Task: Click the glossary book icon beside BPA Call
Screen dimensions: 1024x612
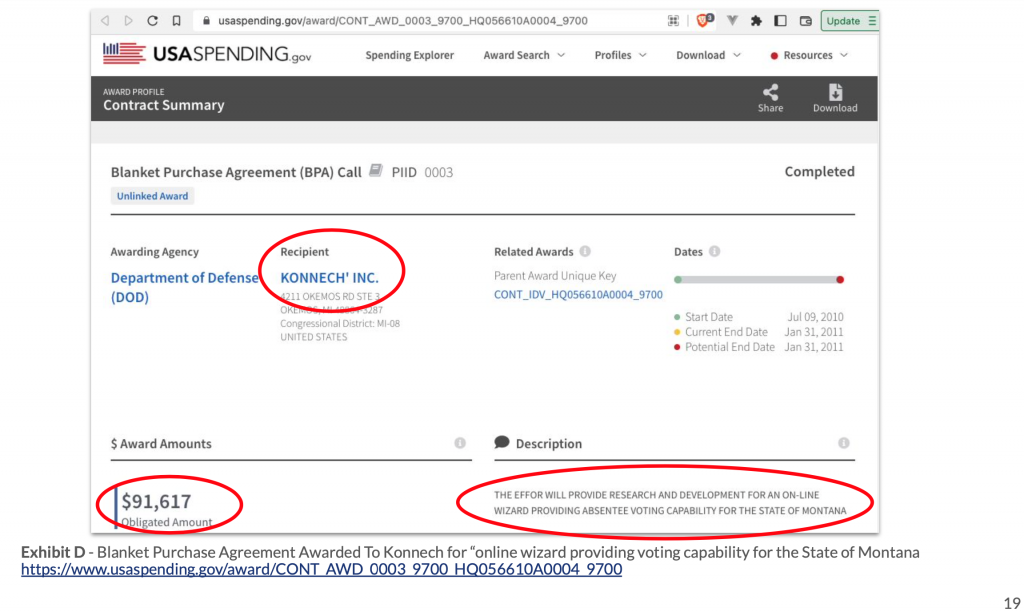Action: (376, 170)
